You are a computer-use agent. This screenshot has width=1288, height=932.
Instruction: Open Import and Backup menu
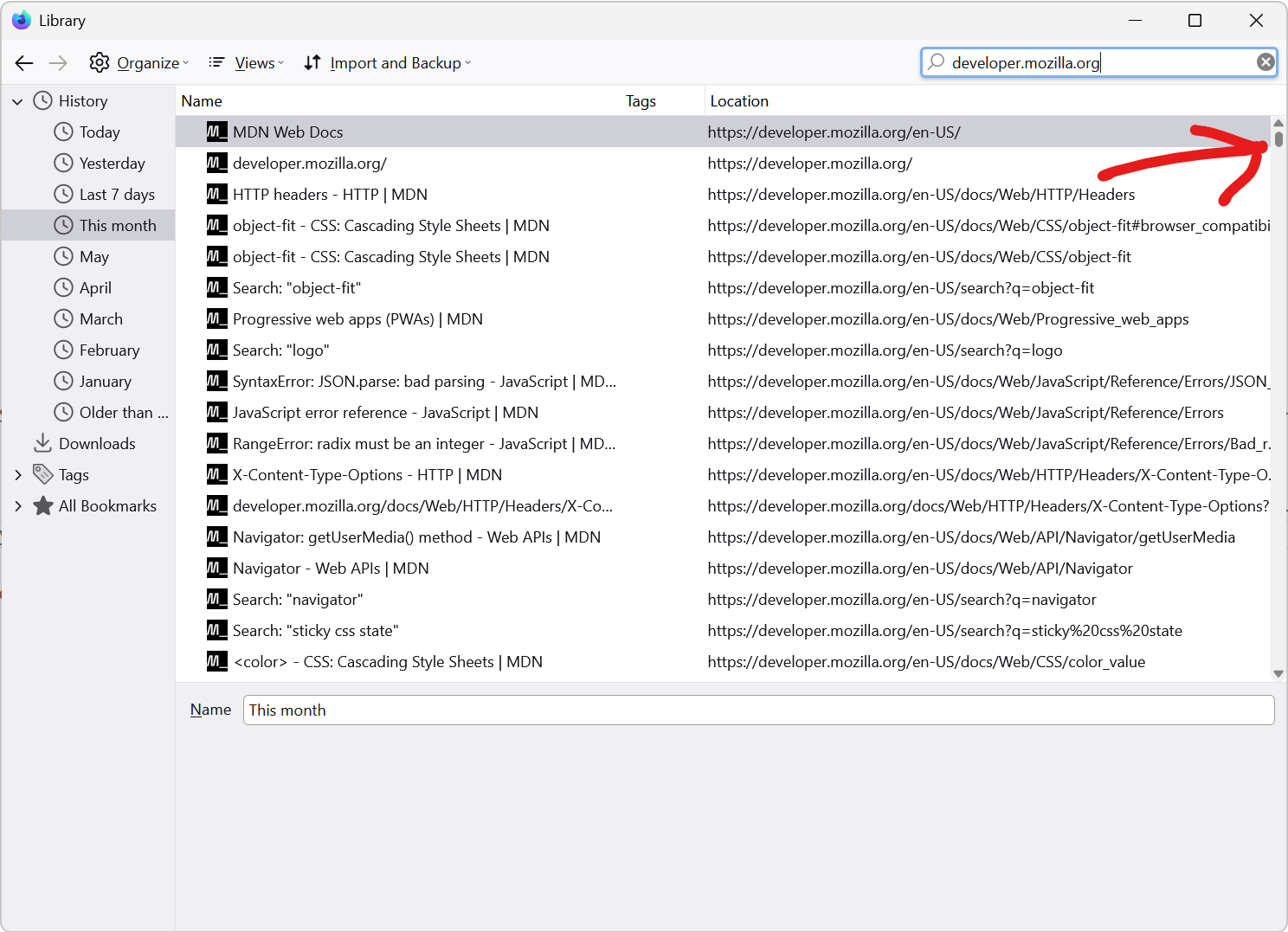click(388, 63)
